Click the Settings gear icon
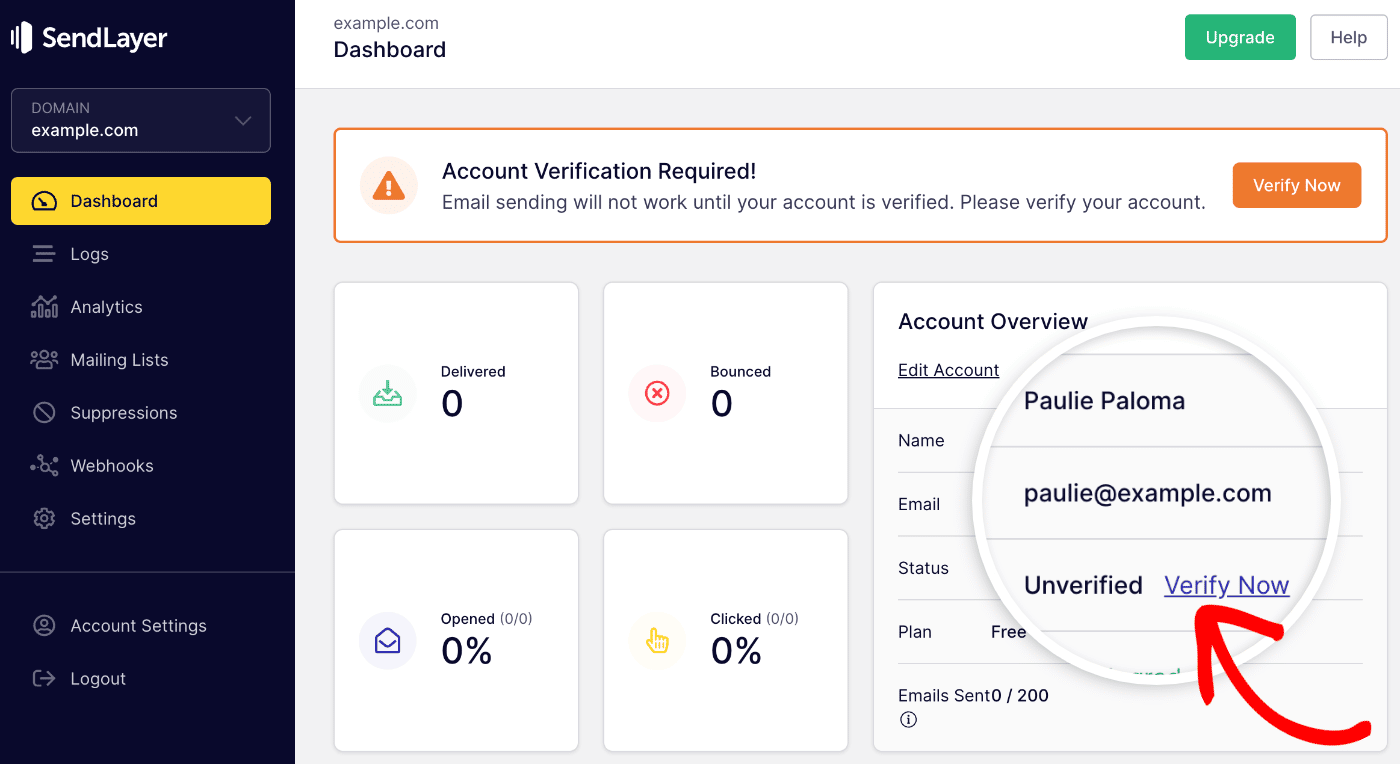1400x764 pixels. point(44,518)
